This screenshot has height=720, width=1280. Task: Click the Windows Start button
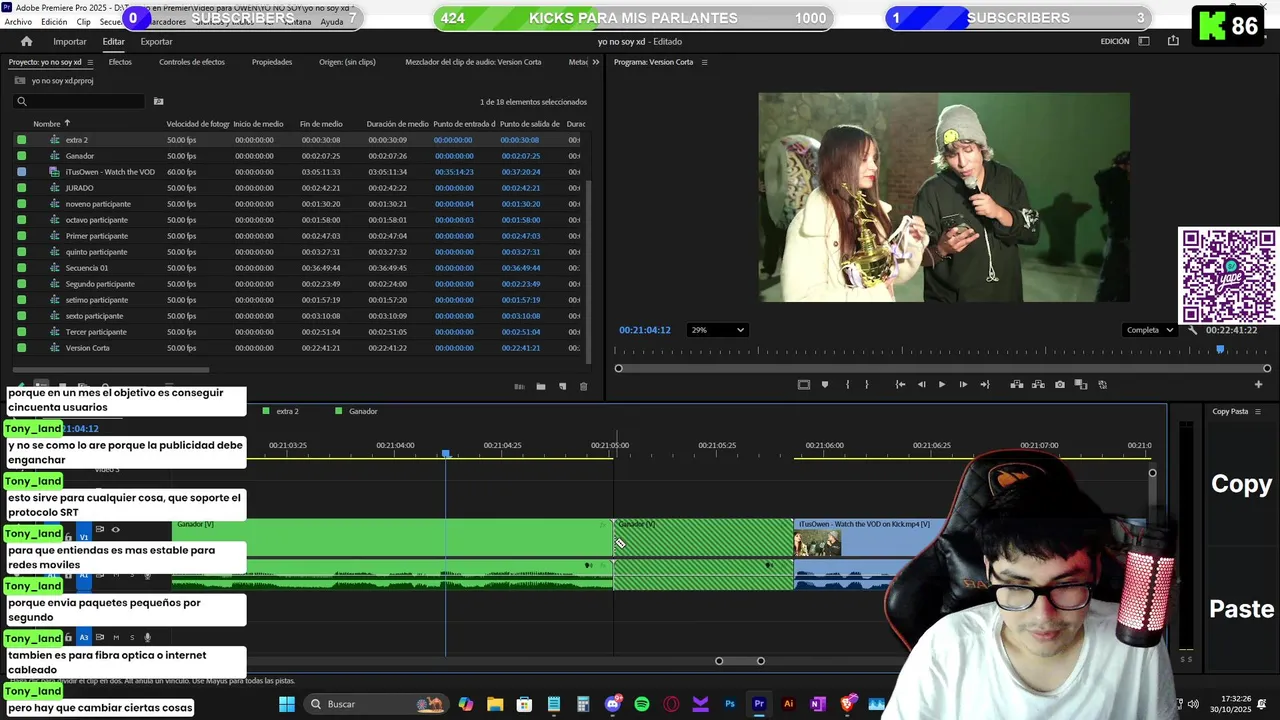tap(287, 704)
